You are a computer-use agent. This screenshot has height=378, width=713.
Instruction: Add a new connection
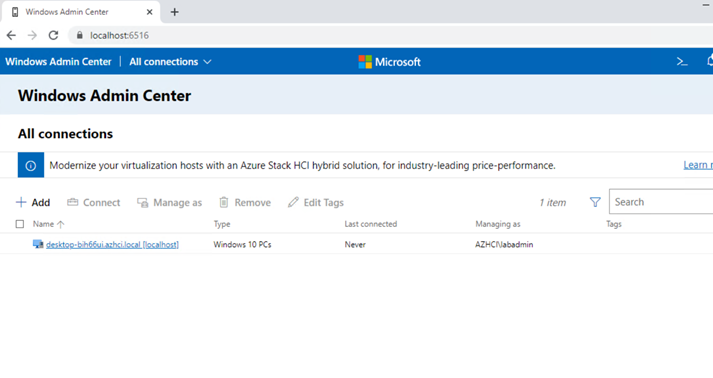point(33,202)
